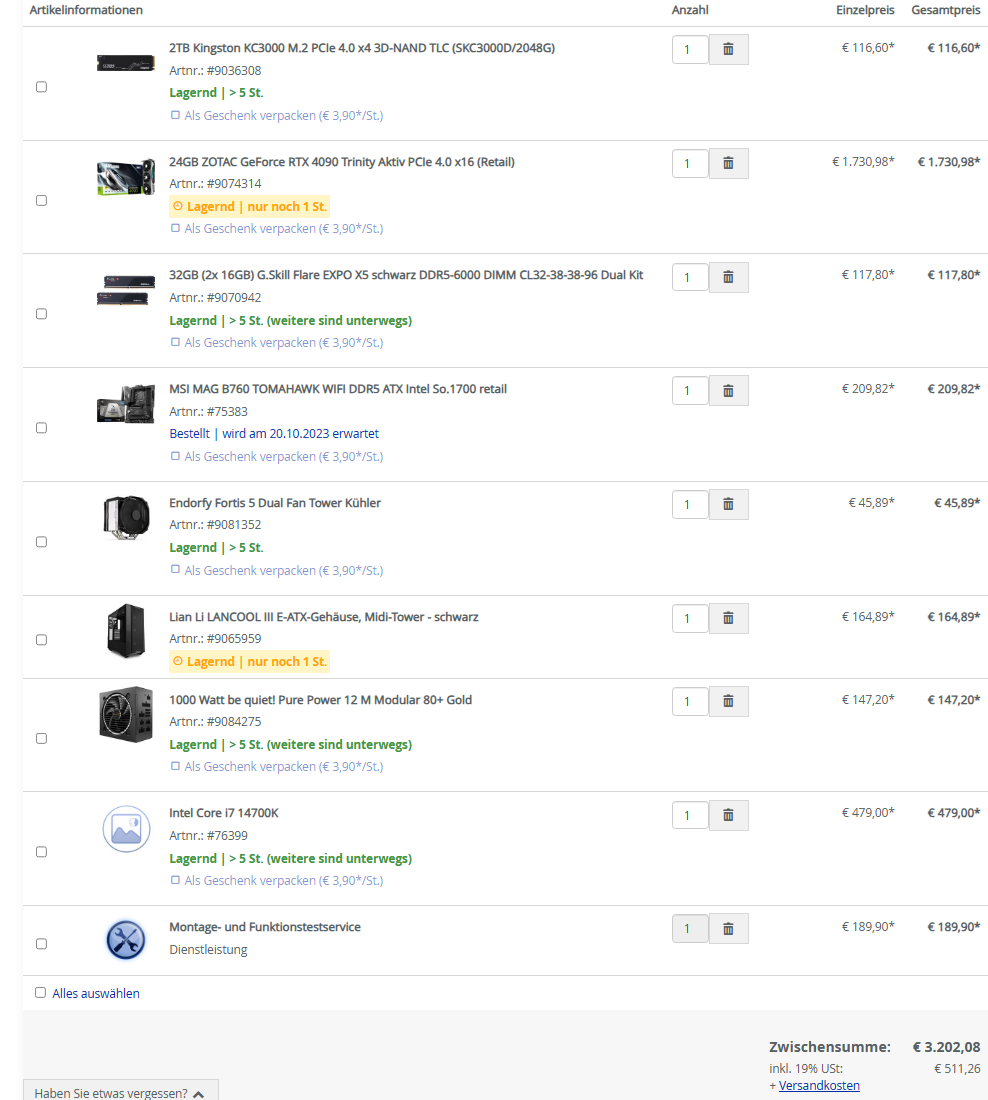Screen dimensions: 988x1100
Task: Open ZOTAC RTX 4090 product image
Action: 126,177
